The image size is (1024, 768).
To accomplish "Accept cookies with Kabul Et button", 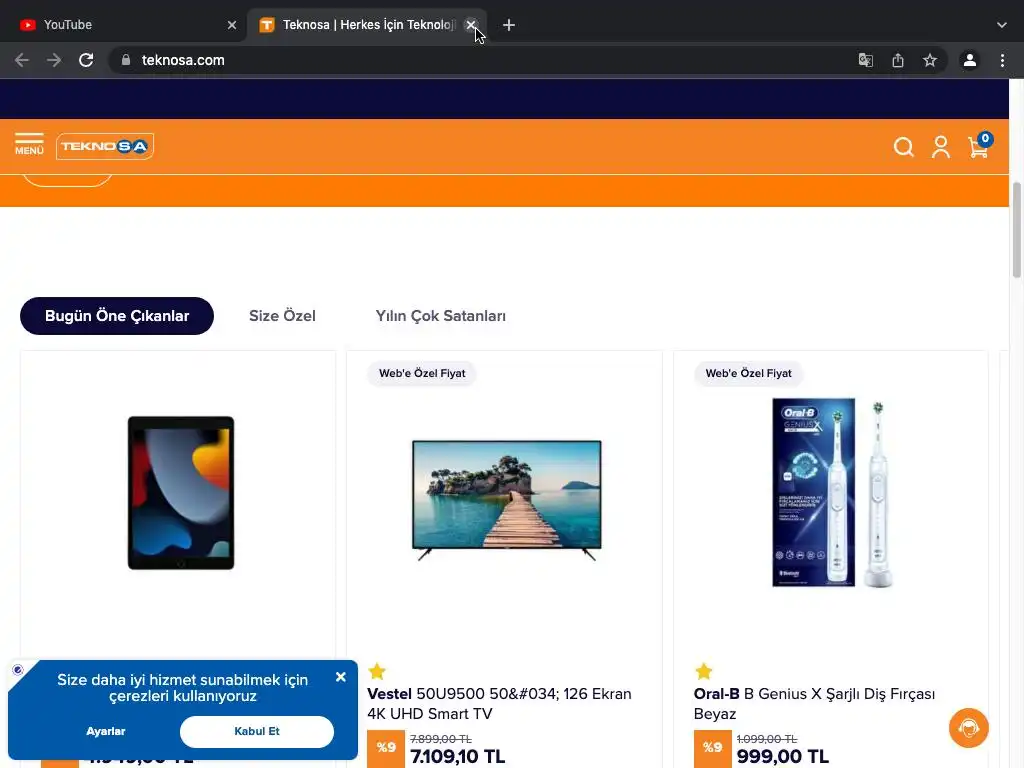I will point(257,731).
